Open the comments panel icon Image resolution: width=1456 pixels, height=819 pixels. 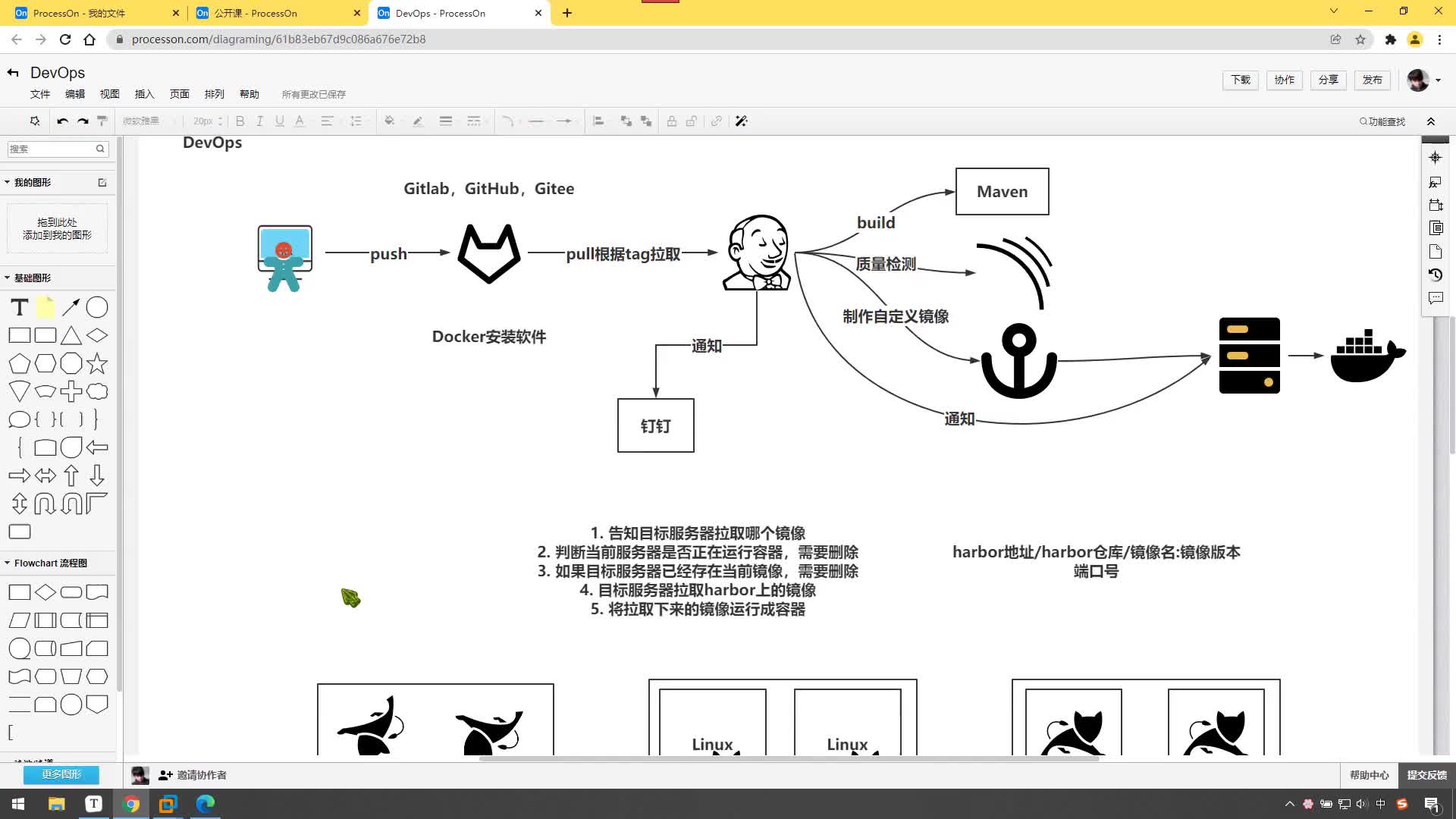click(x=1436, y=298)
